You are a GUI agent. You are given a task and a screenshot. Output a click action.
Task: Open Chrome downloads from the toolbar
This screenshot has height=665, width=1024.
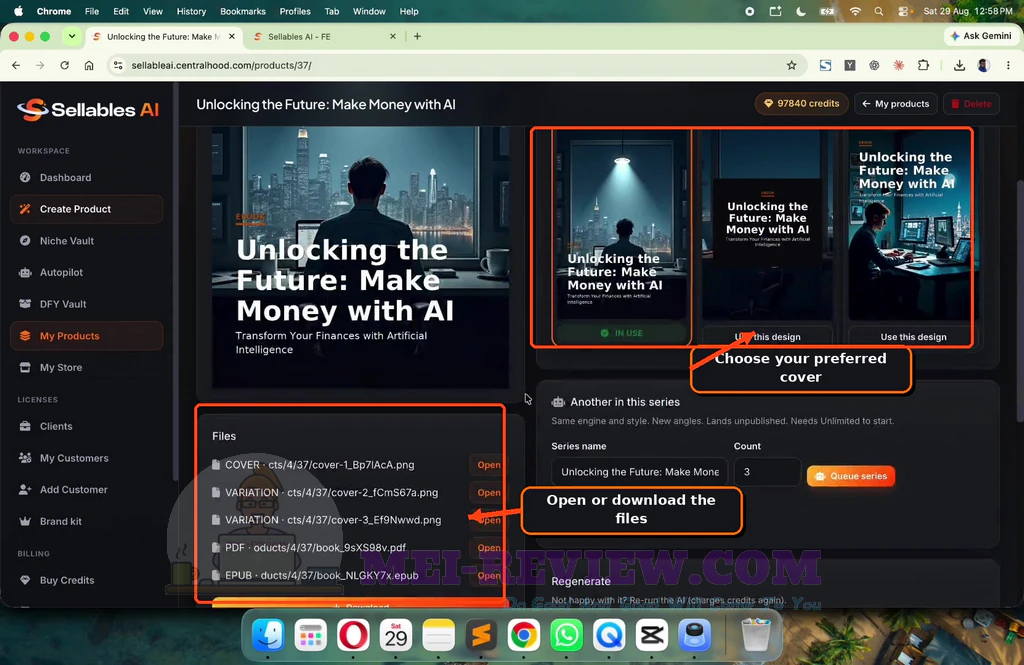click(x=959, y=65)
